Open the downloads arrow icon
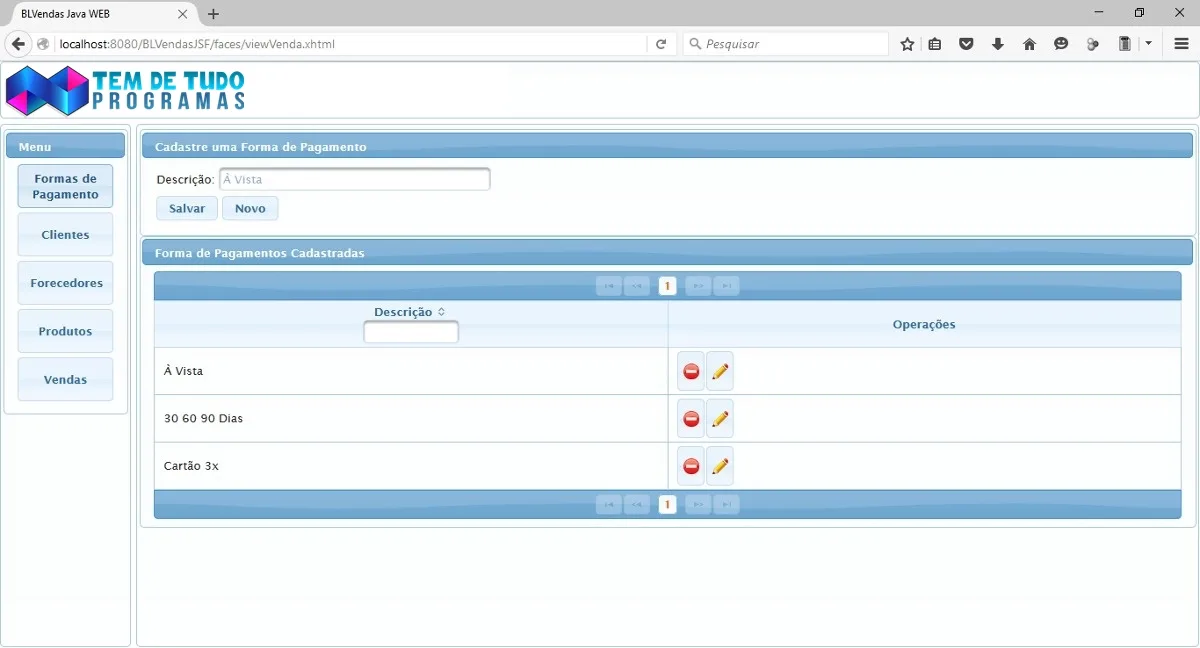 998,44
